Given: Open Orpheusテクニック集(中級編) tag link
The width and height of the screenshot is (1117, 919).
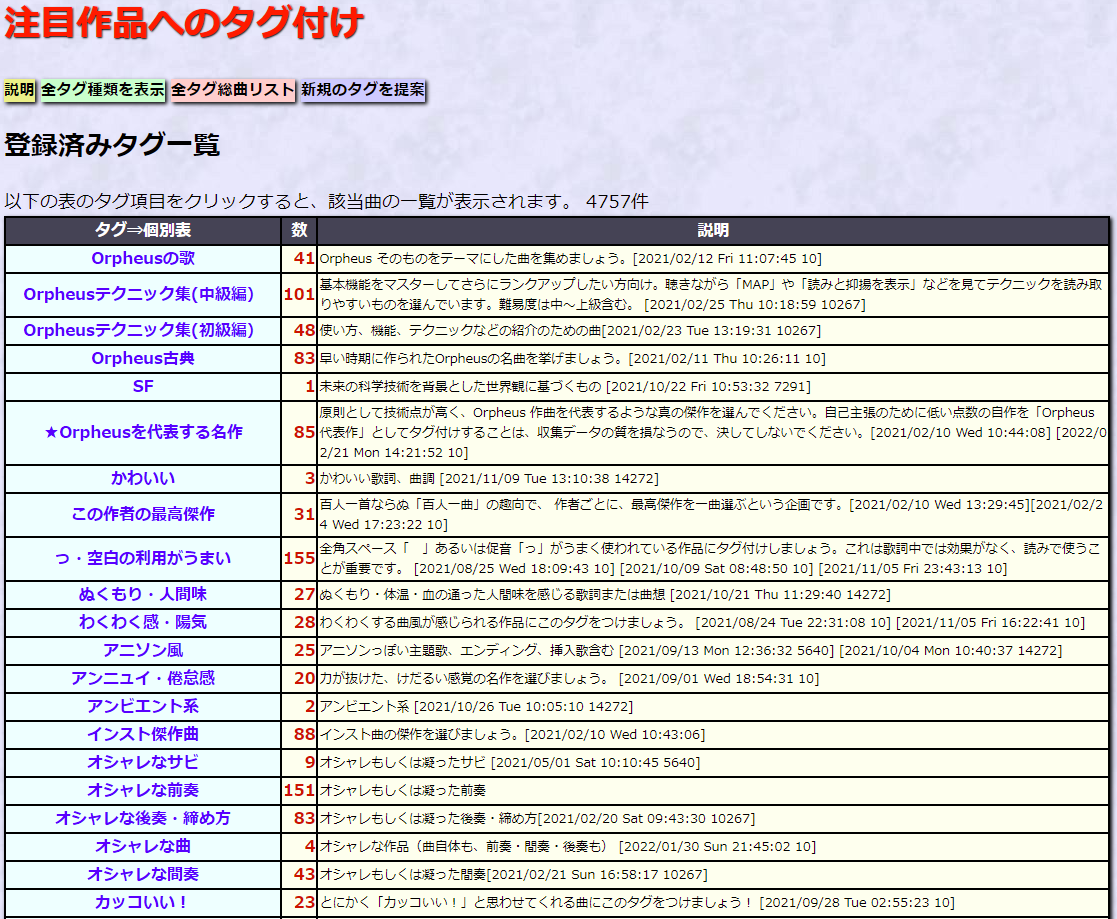Looking at the screenshot, I should [x=139, y=294].
